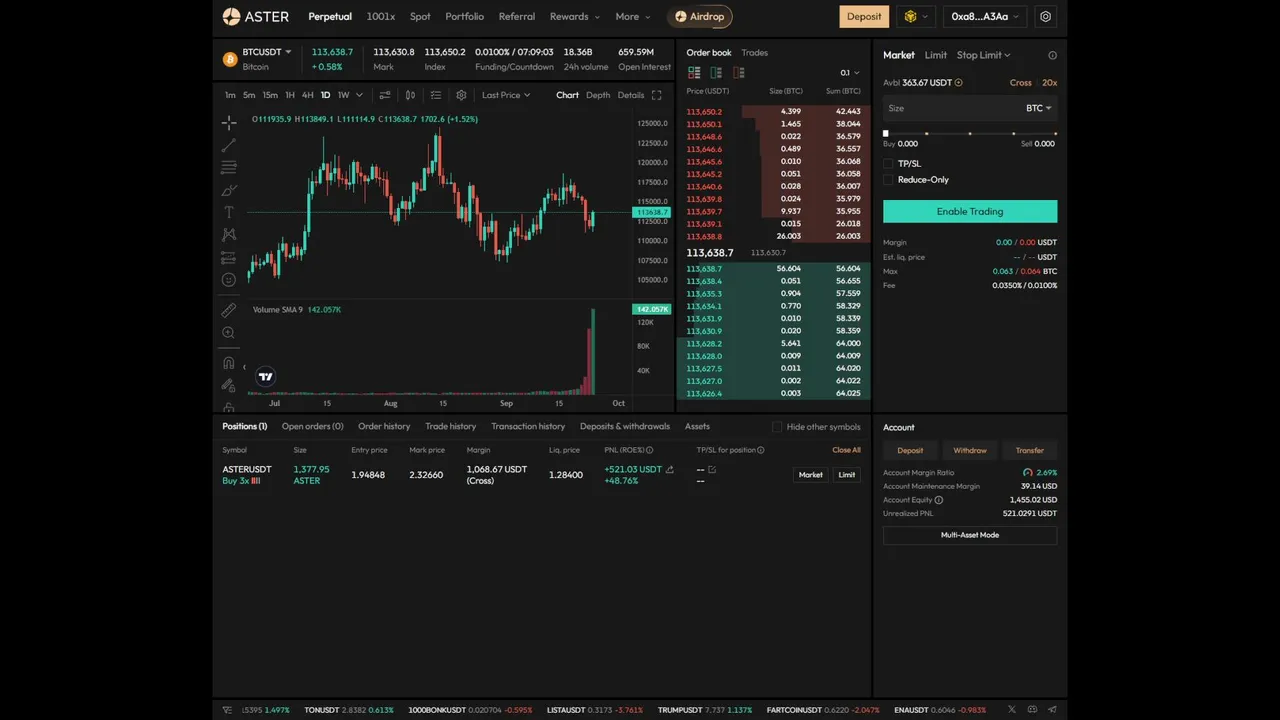
Task: Show both bids and asks order book view
Action: pyautogui.click(x=694, y=72)
